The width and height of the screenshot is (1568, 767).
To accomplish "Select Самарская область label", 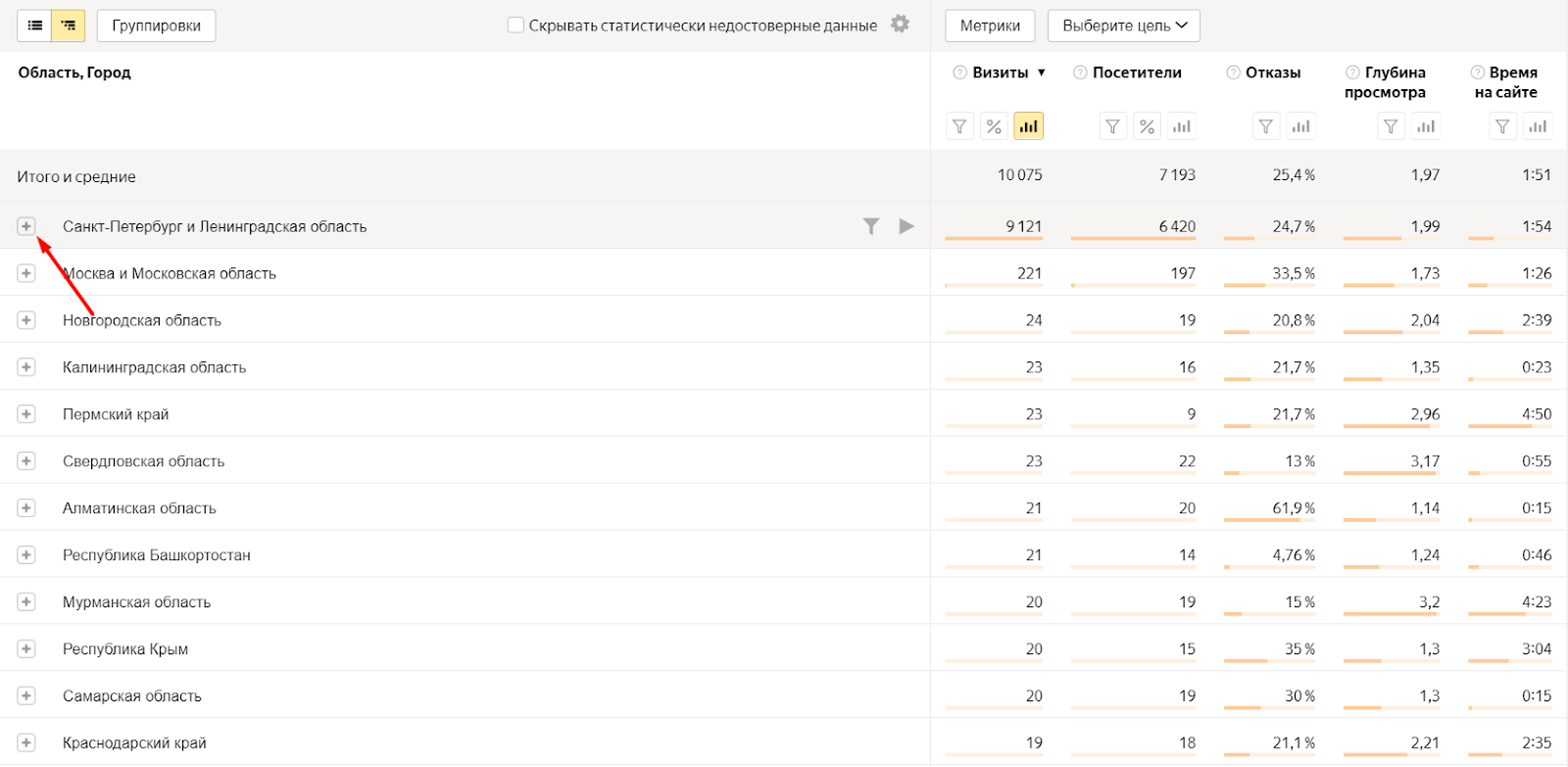I will [x=132, y=696].
